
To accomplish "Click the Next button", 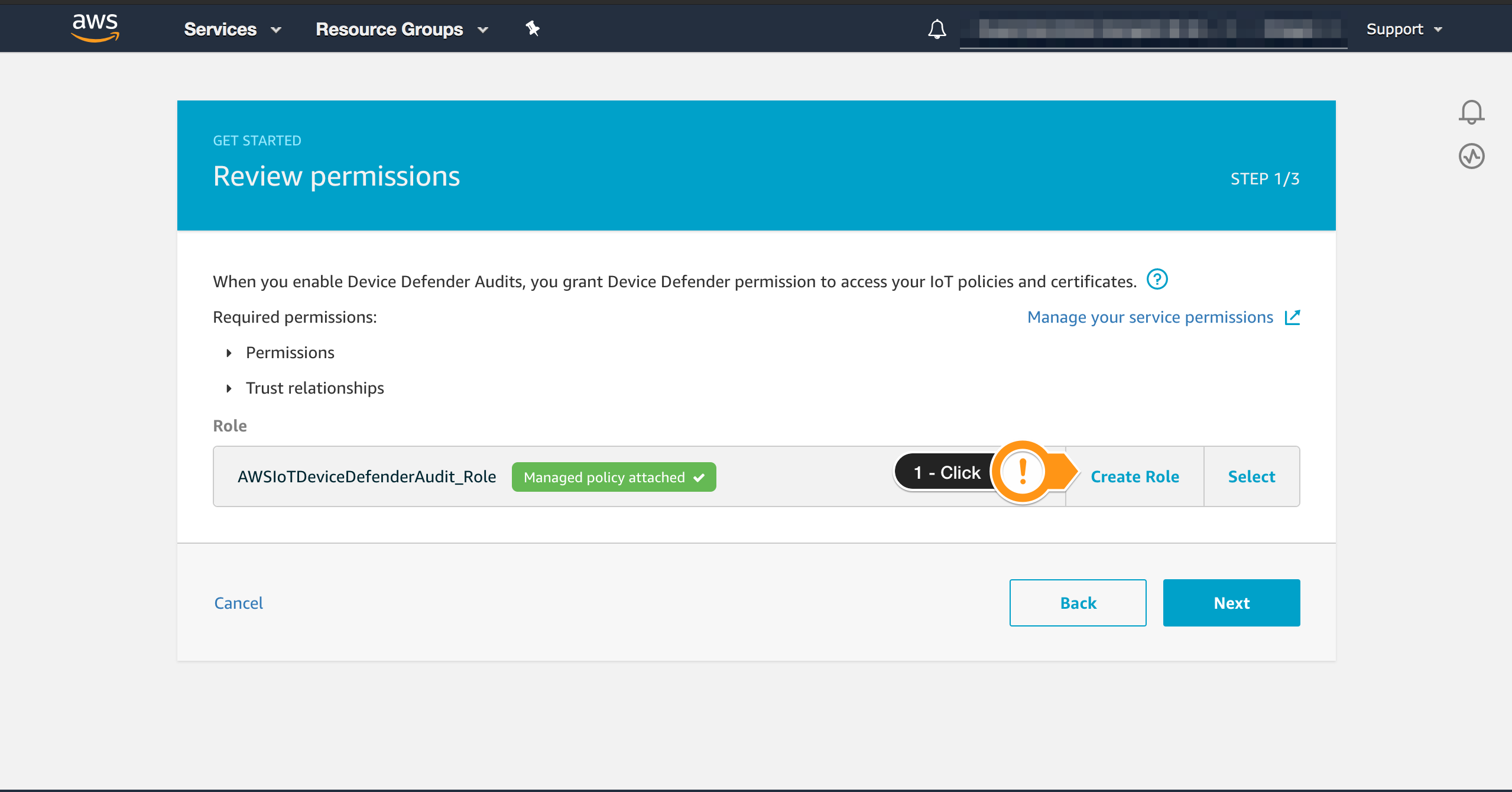I will pyautogui.click(x=1231, y=603).
